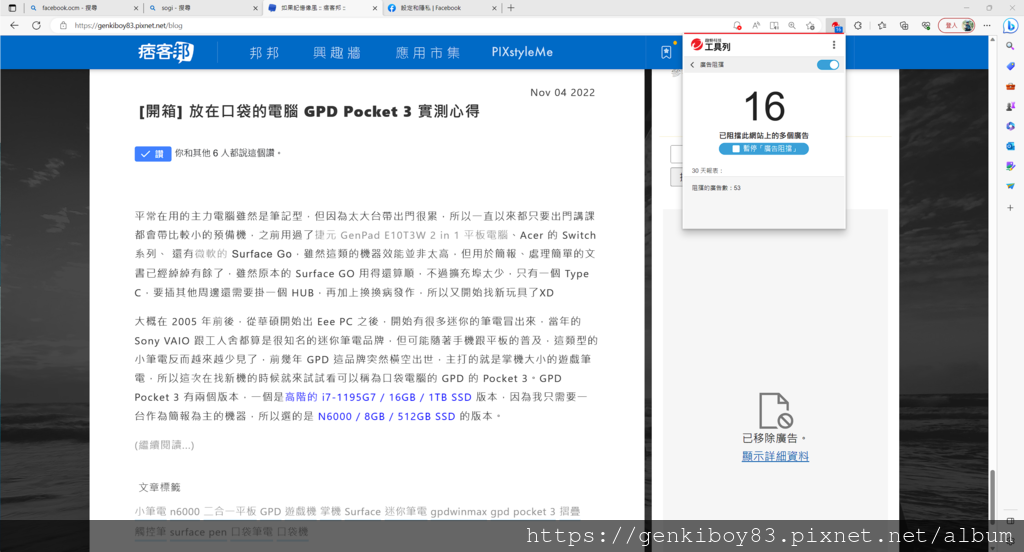Click the profile sign-in button
The height and width of the screenshot is (552, 1024).
click(x=957, y=25)
